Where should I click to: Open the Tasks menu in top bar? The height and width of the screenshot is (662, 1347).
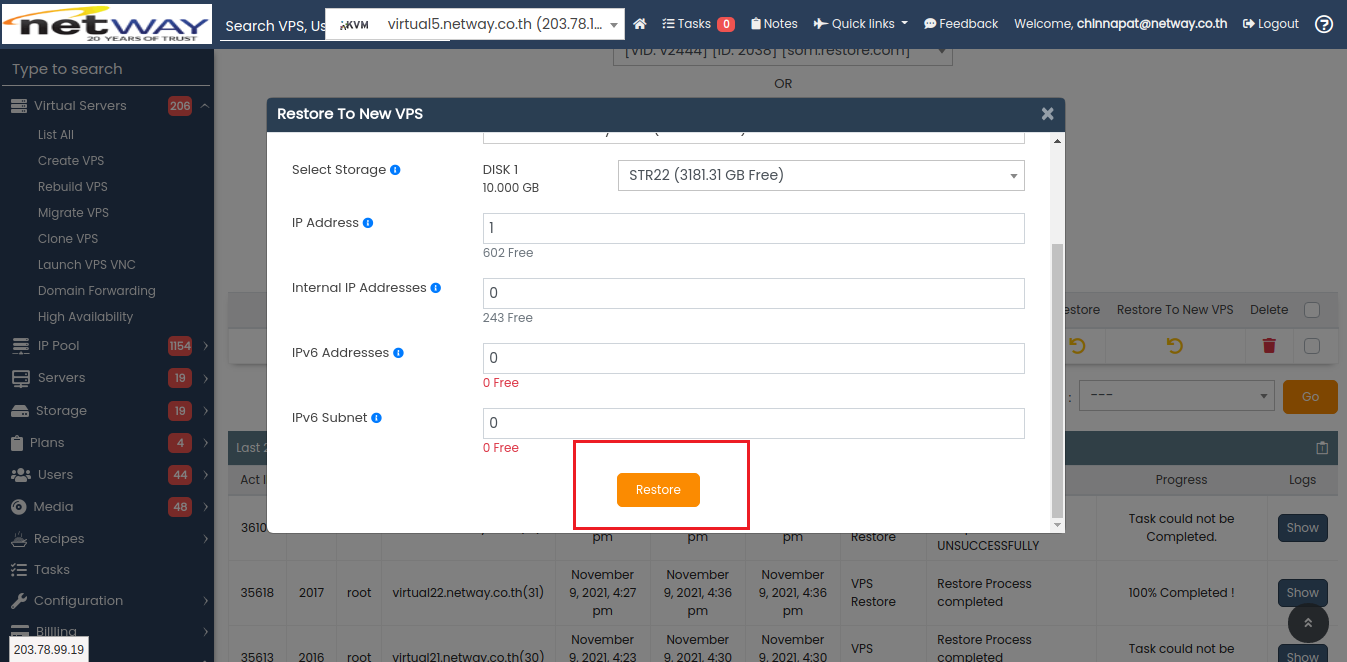point(698,23)
